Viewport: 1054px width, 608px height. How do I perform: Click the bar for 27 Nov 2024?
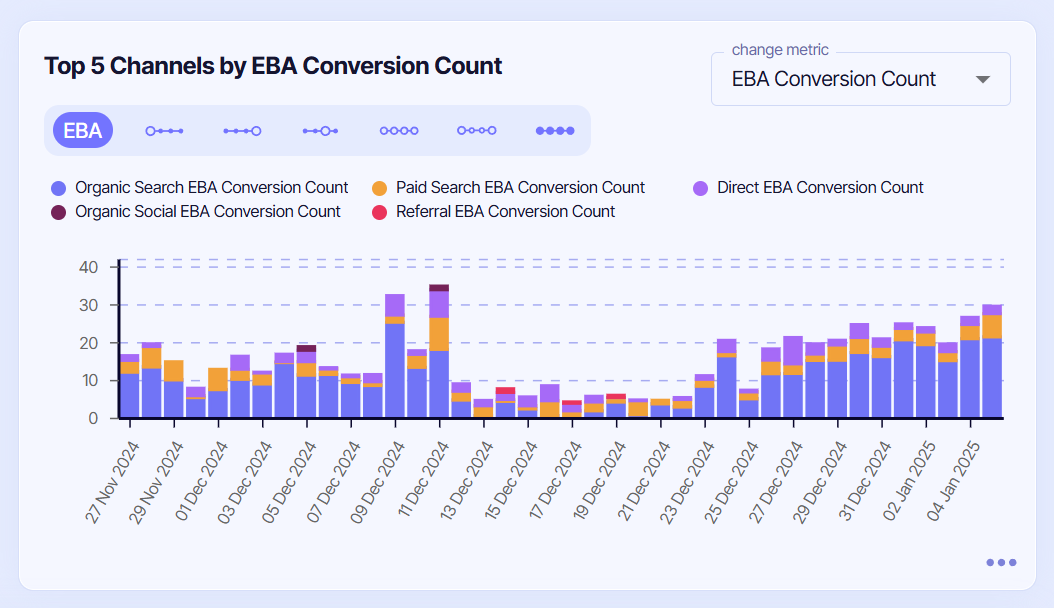pos(130,386)
